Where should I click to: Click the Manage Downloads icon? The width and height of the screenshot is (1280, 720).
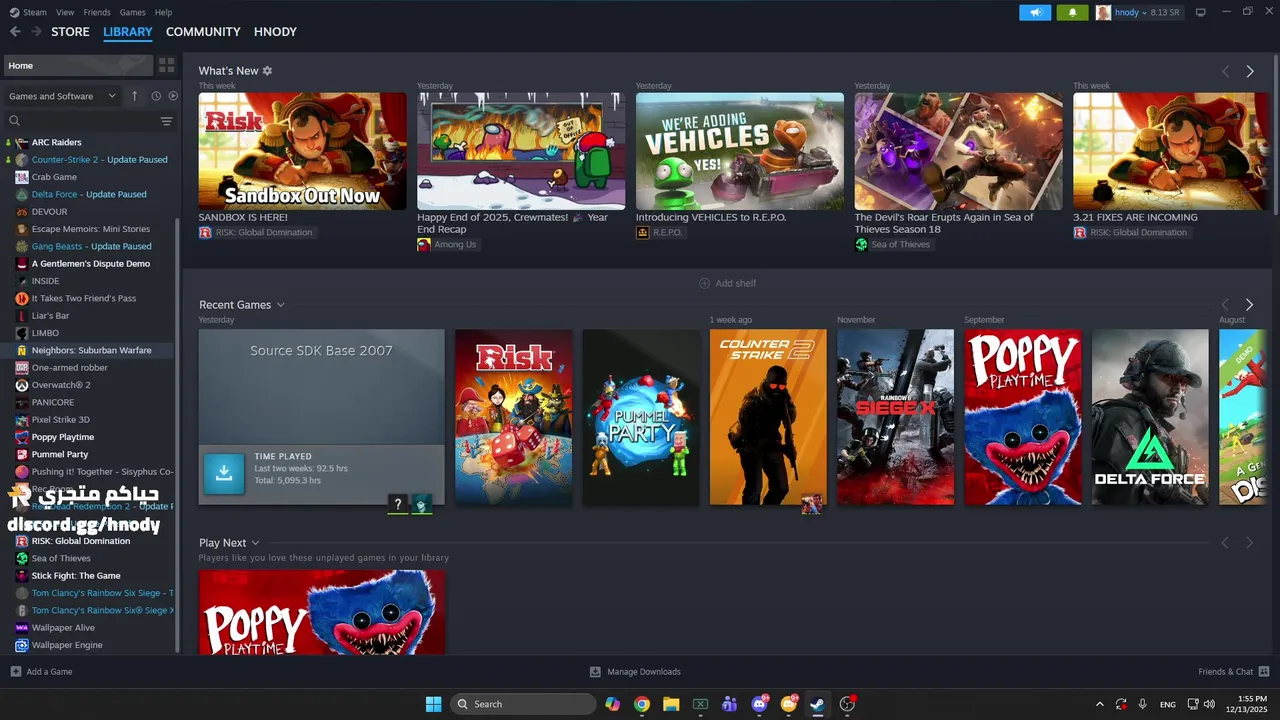[x=595, y=672]
